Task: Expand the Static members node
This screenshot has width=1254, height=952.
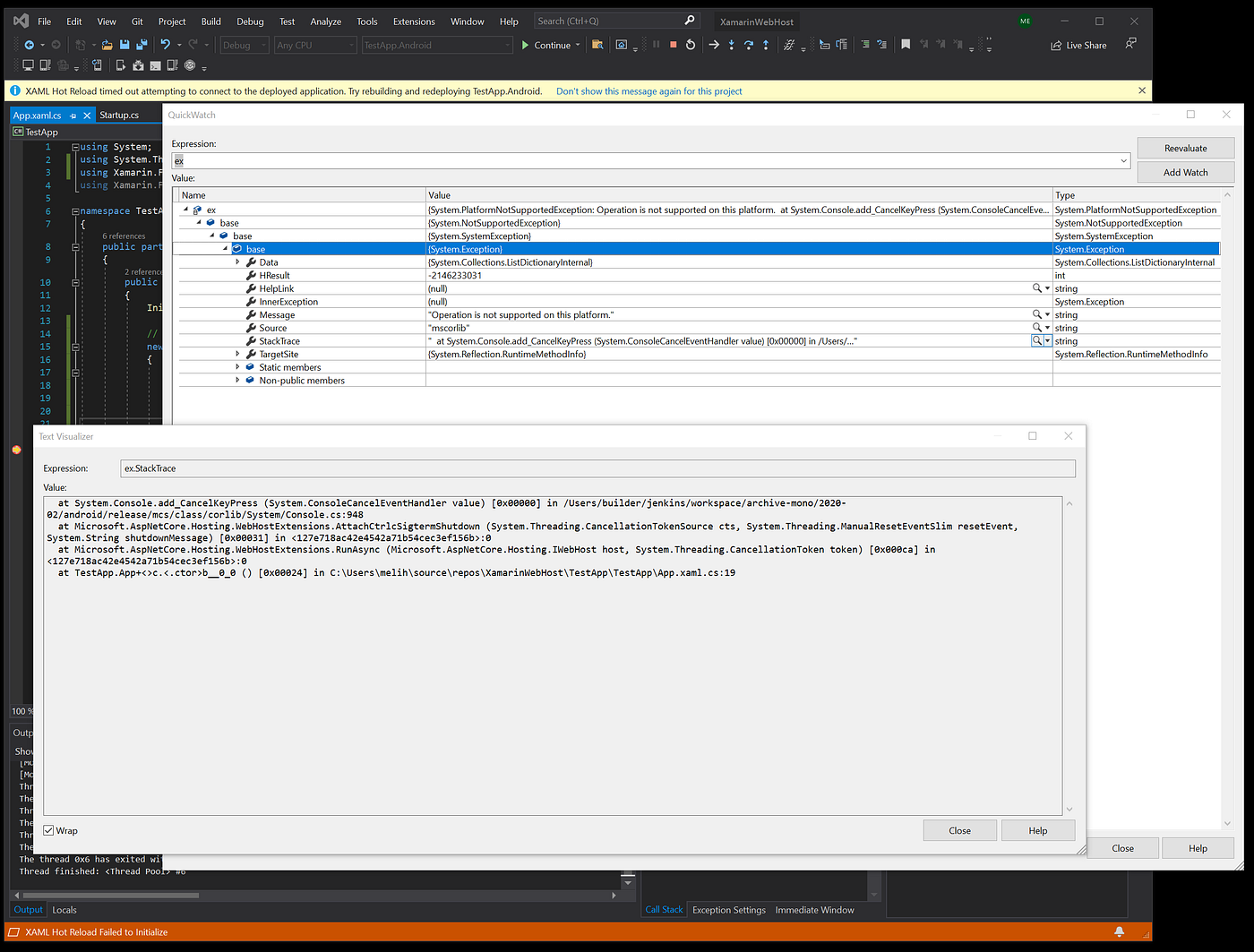Action: click(x=237, y=367)
